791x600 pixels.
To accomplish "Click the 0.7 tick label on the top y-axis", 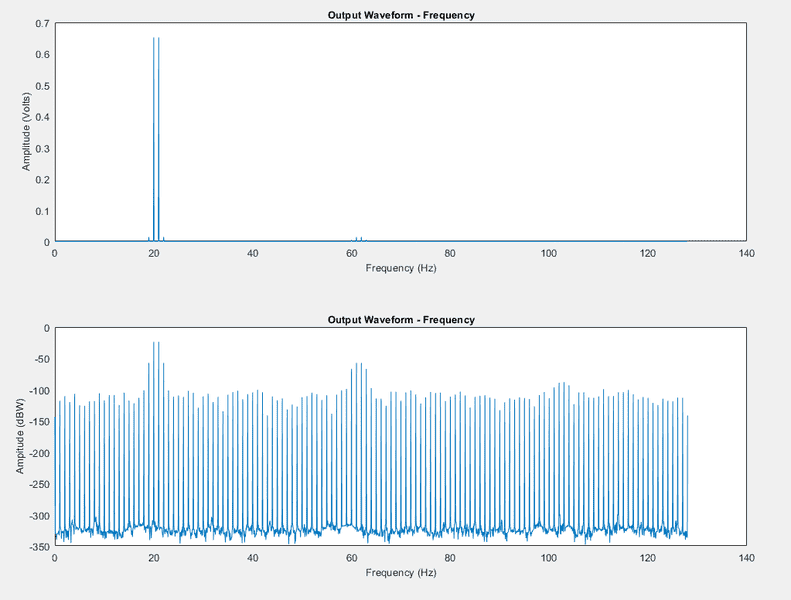I will click(43, 24).
